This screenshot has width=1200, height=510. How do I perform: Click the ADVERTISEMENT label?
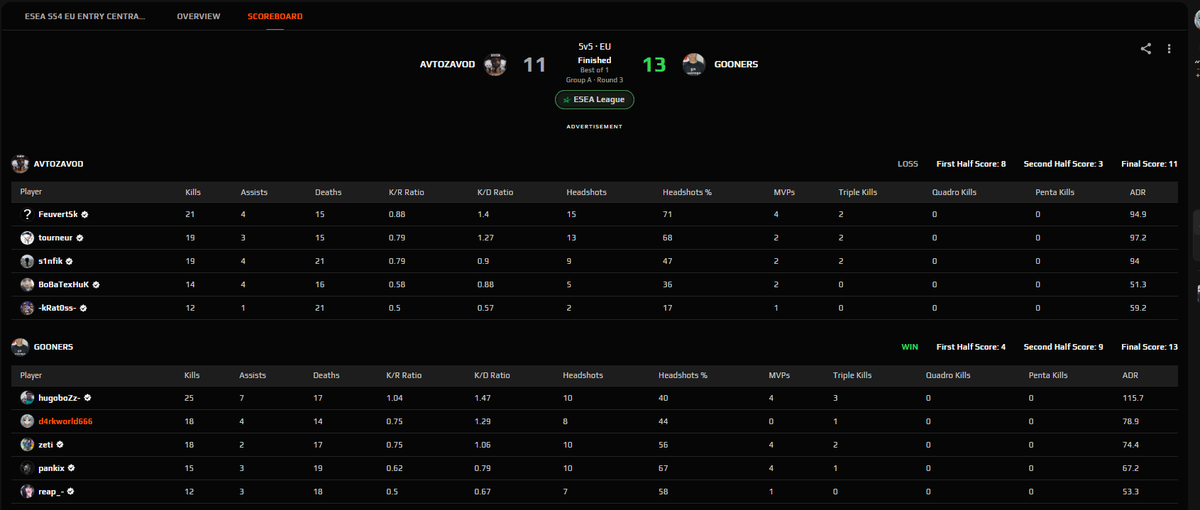594,127
